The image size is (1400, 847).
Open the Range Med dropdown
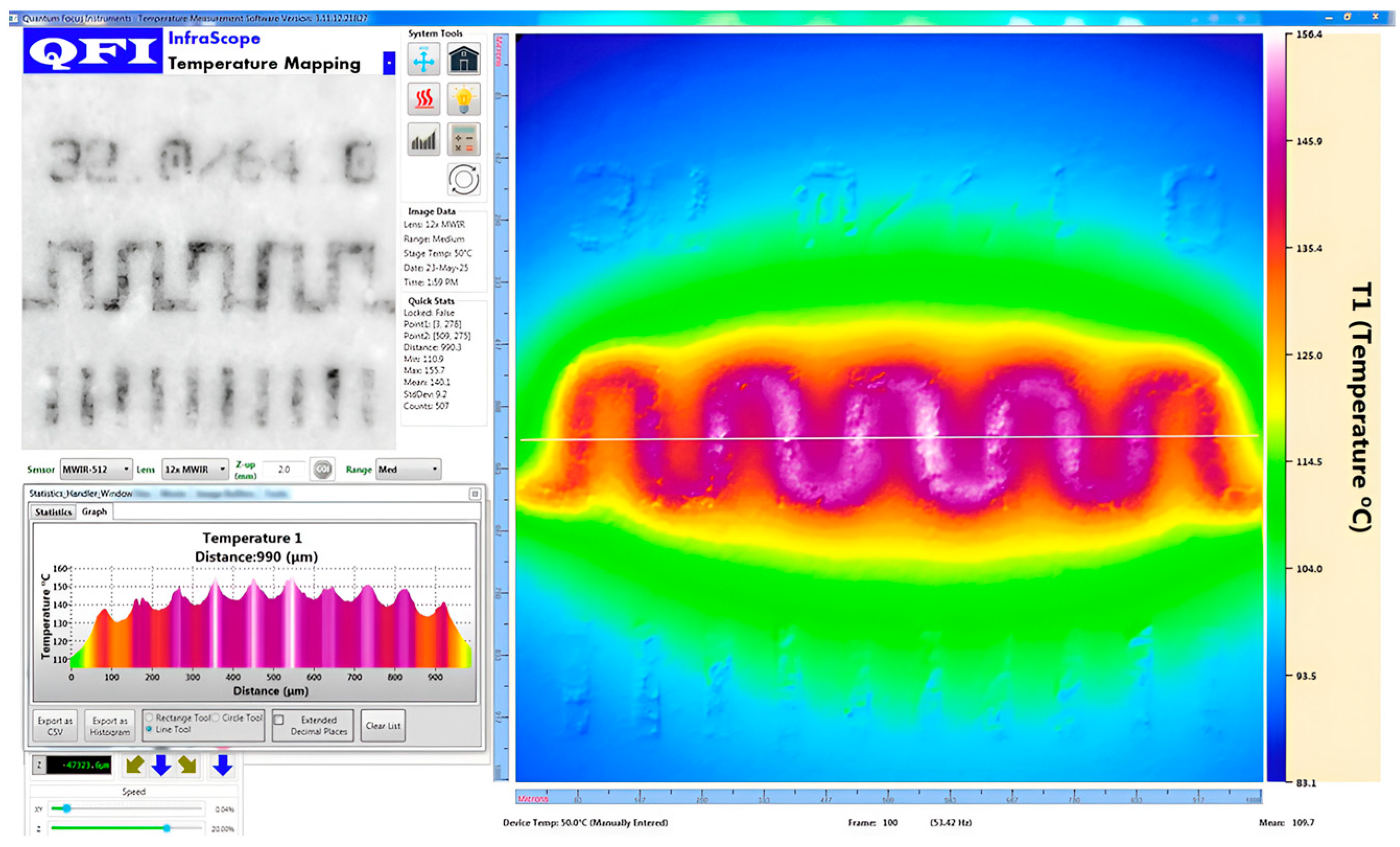pos(408,469)
